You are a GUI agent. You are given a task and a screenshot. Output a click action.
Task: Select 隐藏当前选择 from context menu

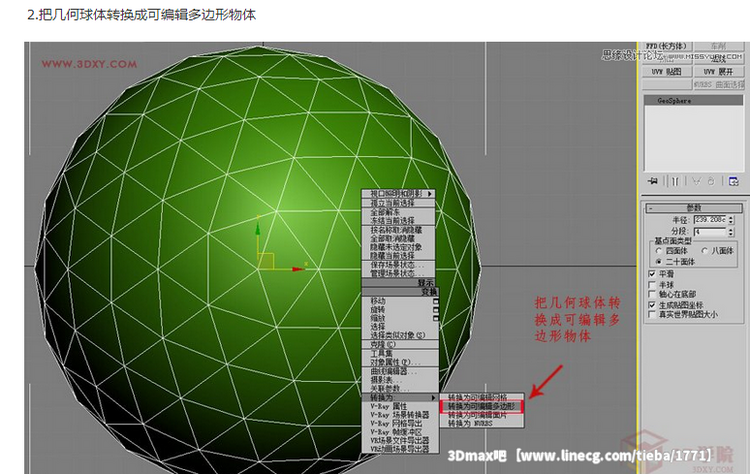point(398,256)
